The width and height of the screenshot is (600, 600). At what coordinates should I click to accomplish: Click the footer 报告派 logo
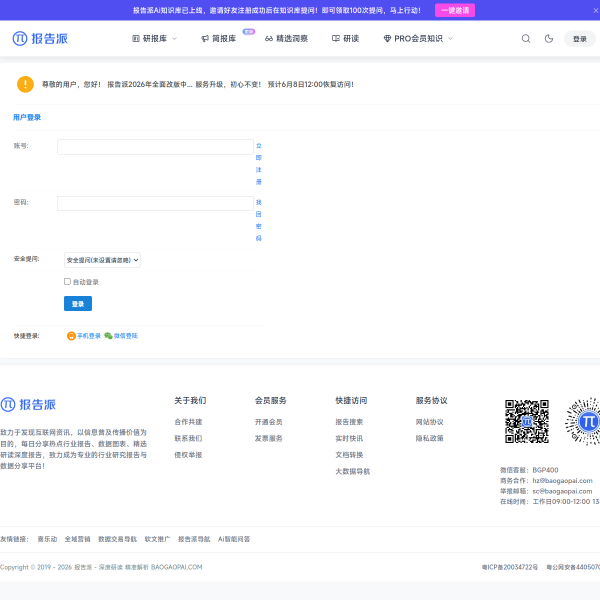28,404
